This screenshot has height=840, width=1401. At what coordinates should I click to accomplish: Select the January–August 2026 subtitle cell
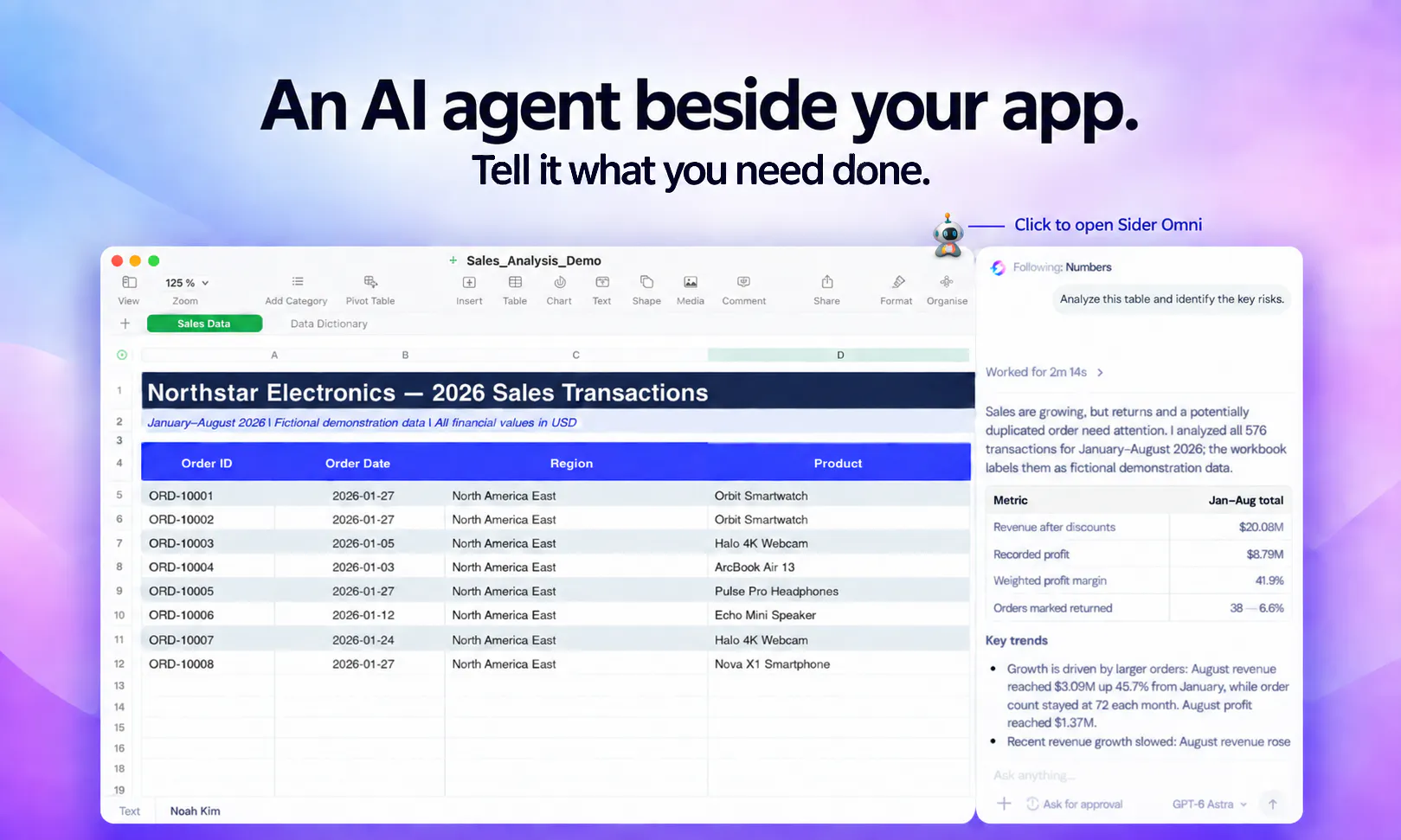(x=558, y=422)
